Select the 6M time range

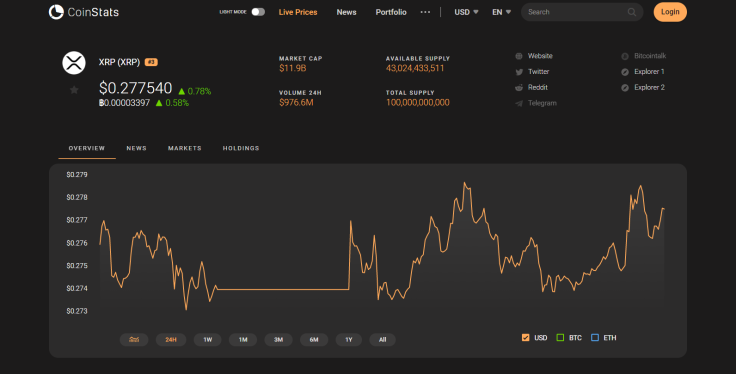314,339
